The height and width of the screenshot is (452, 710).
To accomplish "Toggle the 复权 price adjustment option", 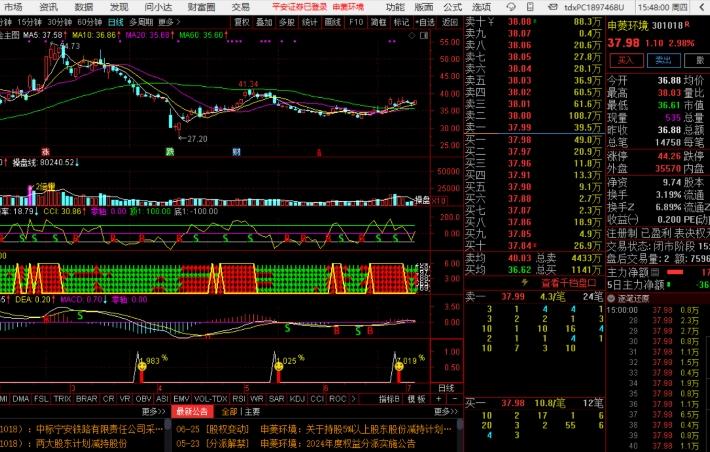I will pos(241,21).
